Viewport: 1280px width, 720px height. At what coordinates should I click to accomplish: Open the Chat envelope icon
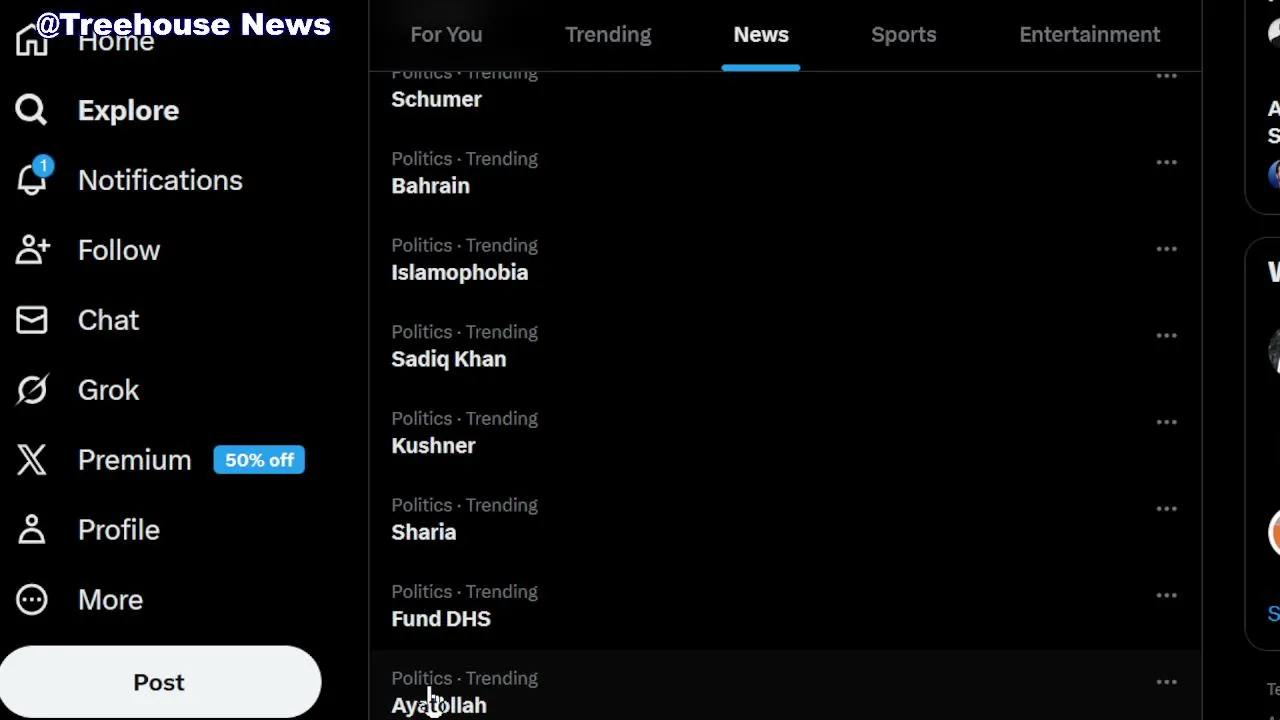click(31, 320)
